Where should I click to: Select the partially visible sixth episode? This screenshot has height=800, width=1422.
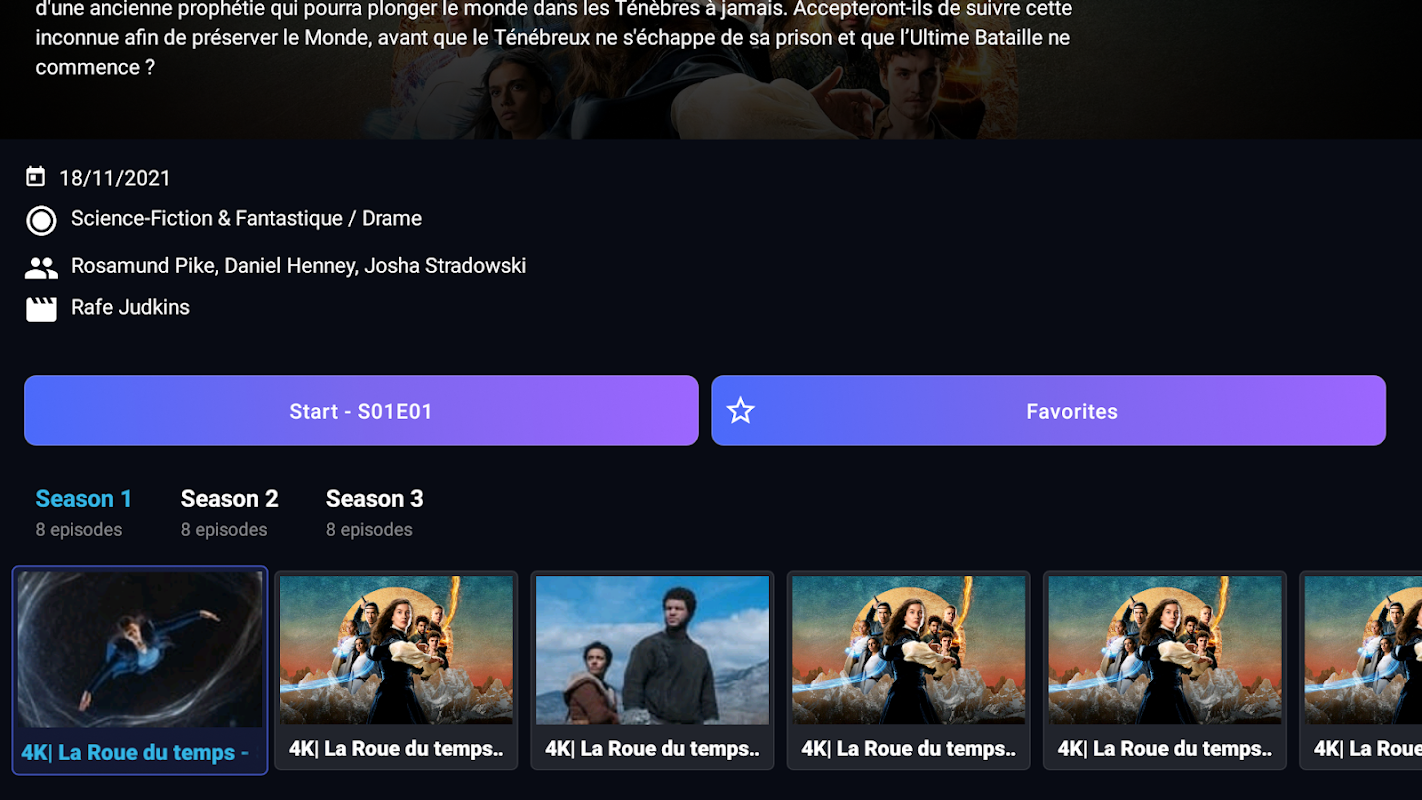tap(1361, 671)
